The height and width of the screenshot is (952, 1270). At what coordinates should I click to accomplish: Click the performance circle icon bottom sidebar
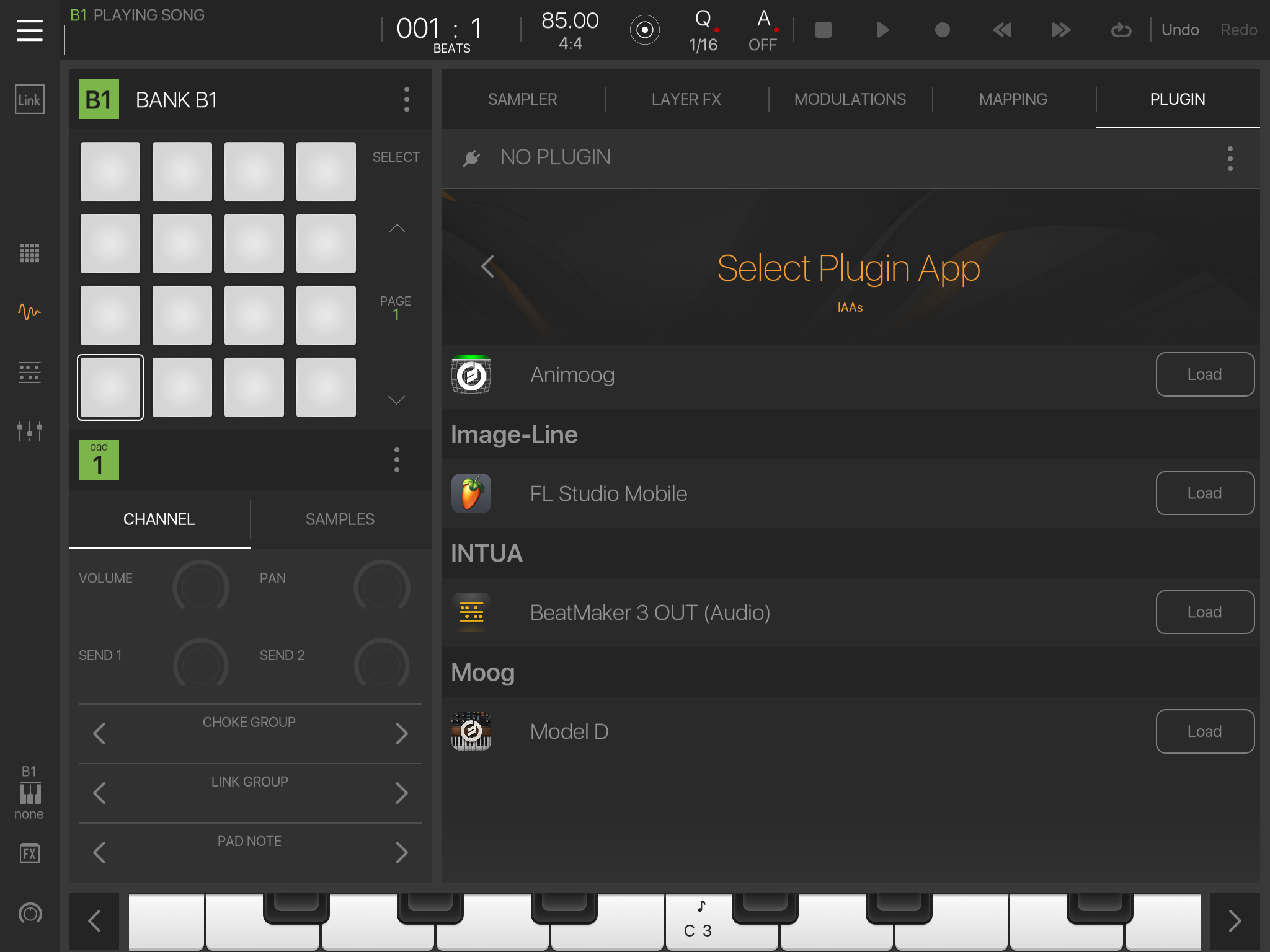point(30,913)
